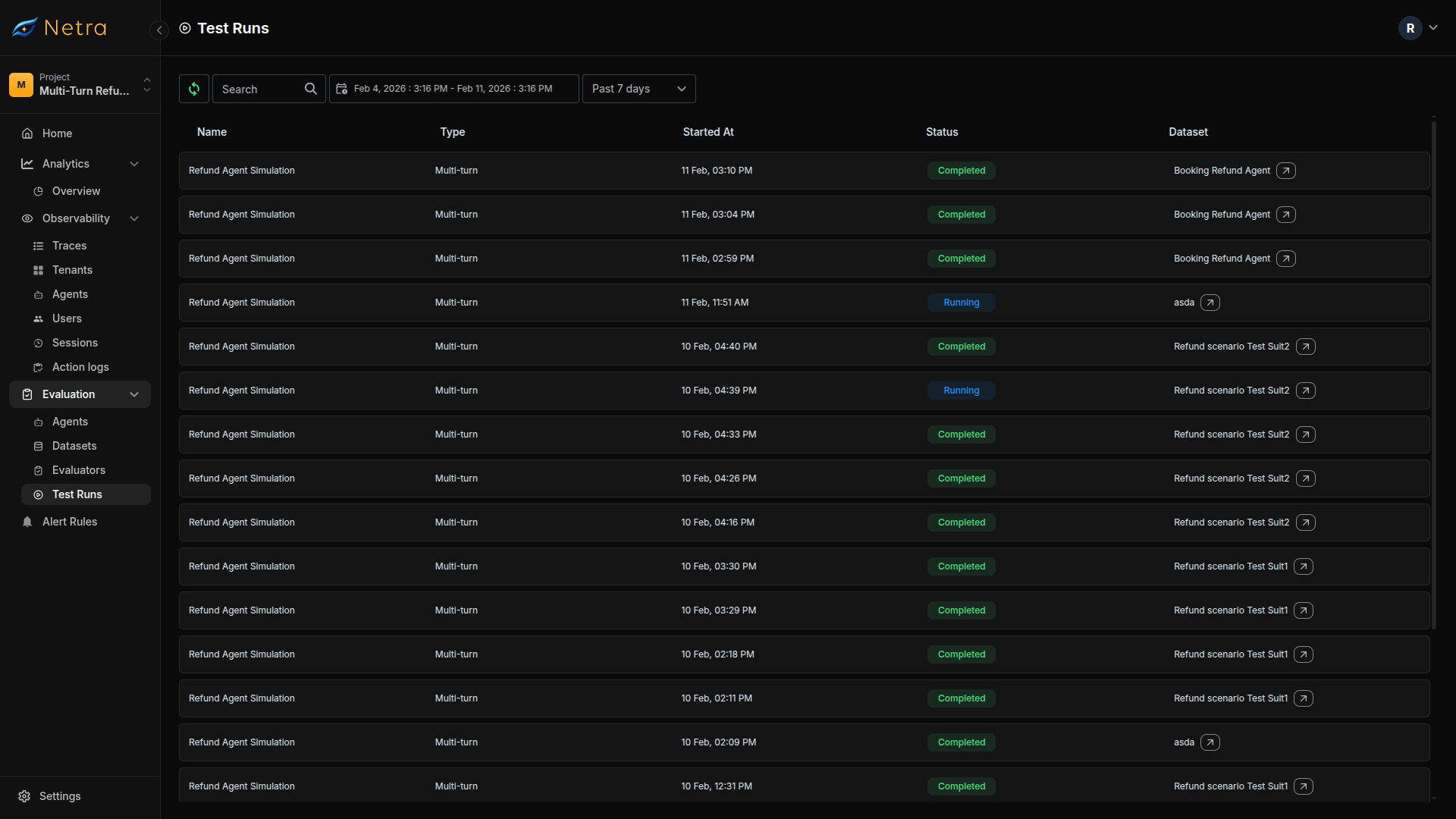
Task: Open the user account menu chevron
Action: (x=1433, y=28)
